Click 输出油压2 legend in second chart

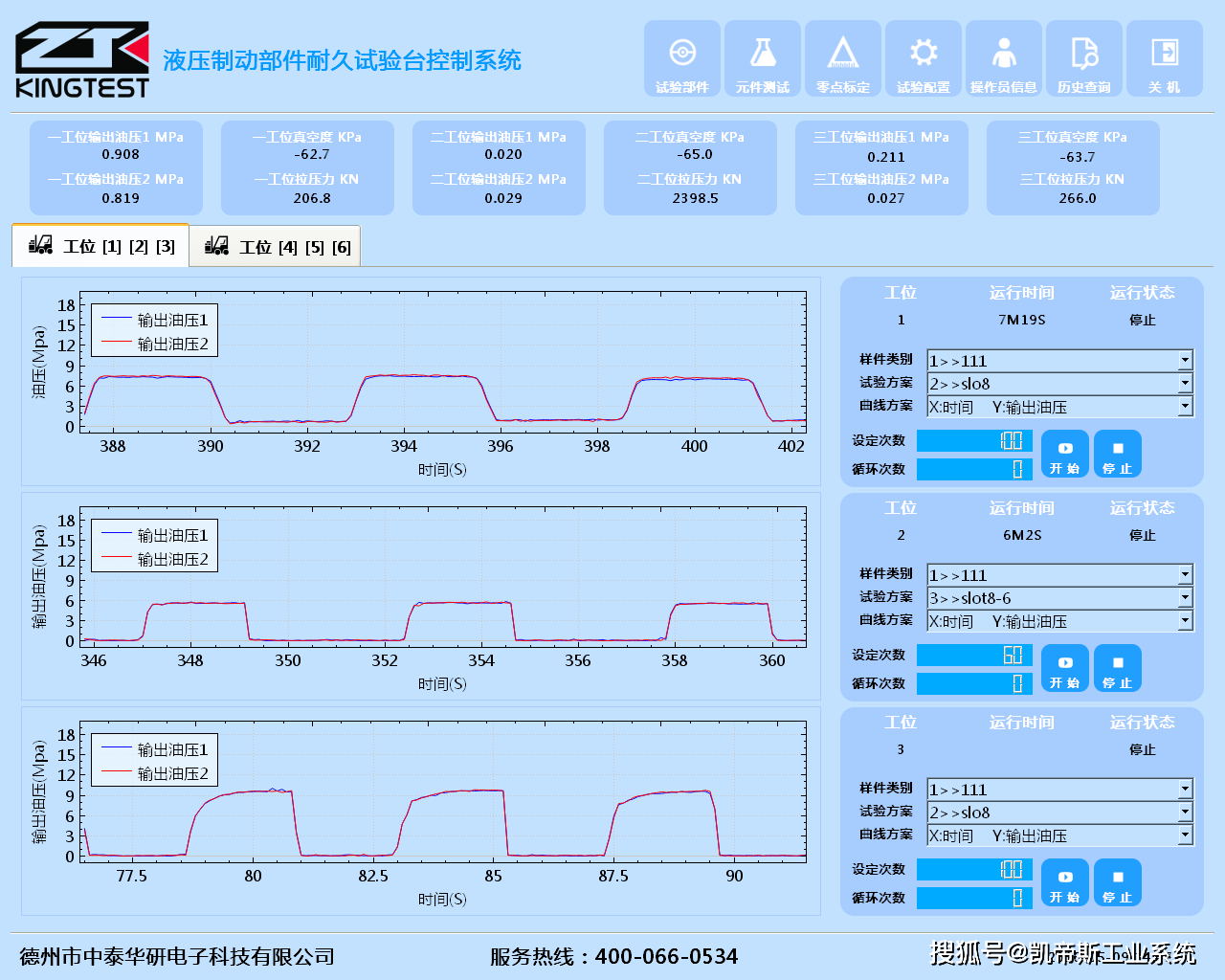click(x=155, y=559)
